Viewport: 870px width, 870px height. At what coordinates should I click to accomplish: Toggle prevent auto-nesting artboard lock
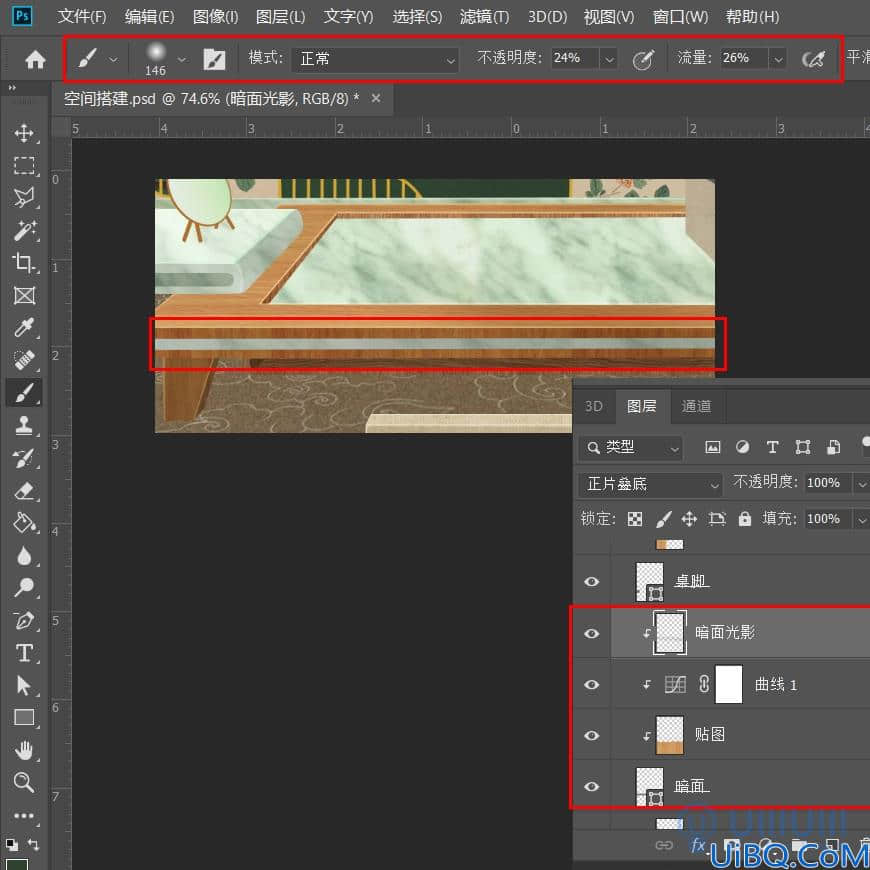tap(717, 519)
